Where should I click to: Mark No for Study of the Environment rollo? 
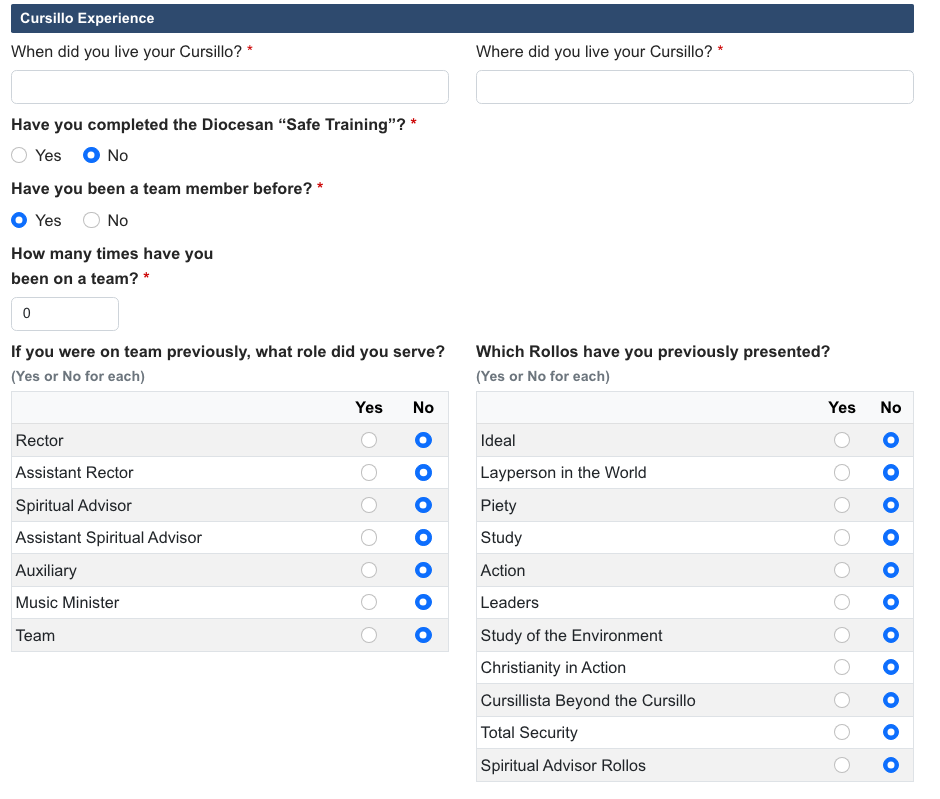pos(891,635)
